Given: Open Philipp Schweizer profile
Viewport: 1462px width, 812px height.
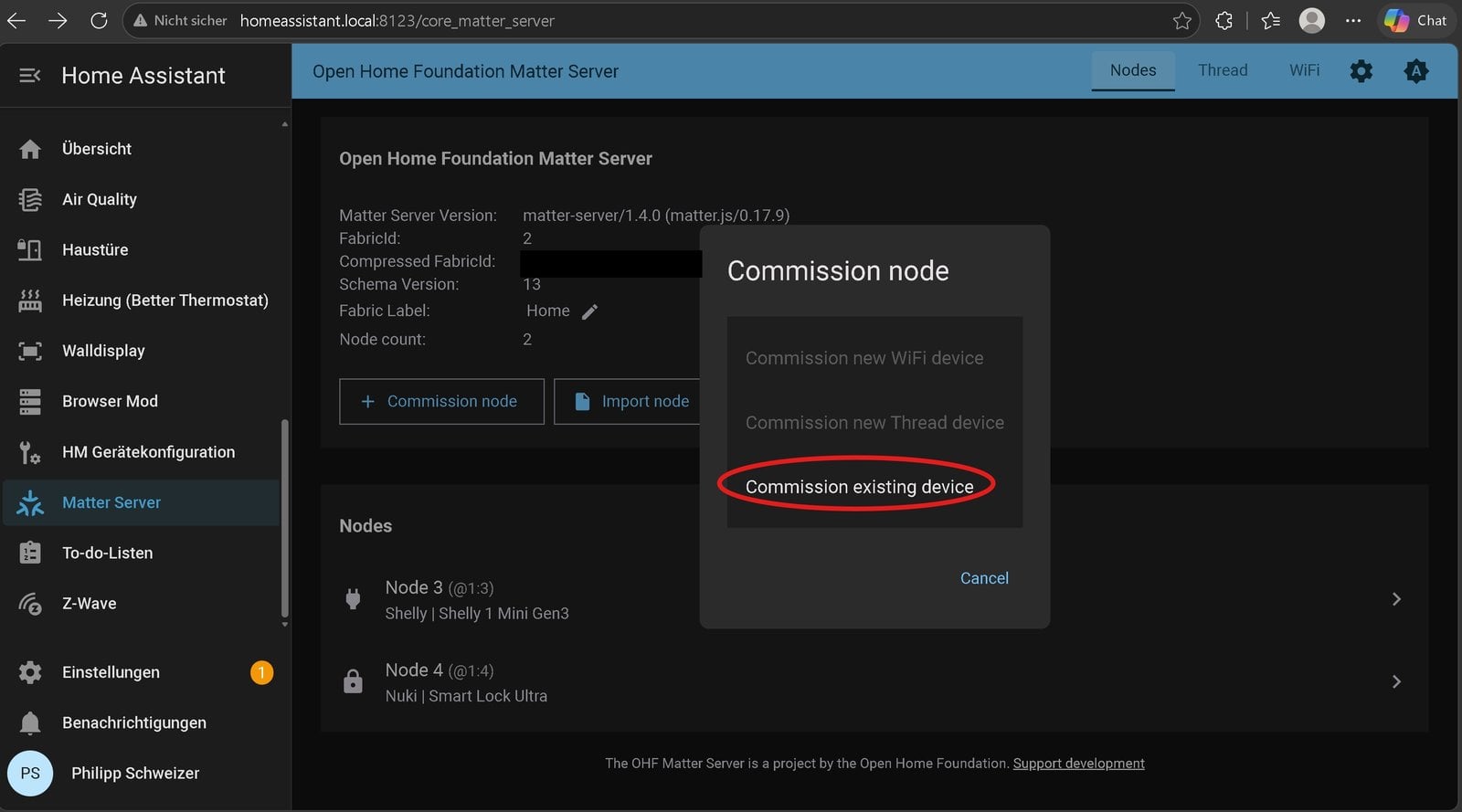Looking at the screenshot, I should (x=135, y=773).
